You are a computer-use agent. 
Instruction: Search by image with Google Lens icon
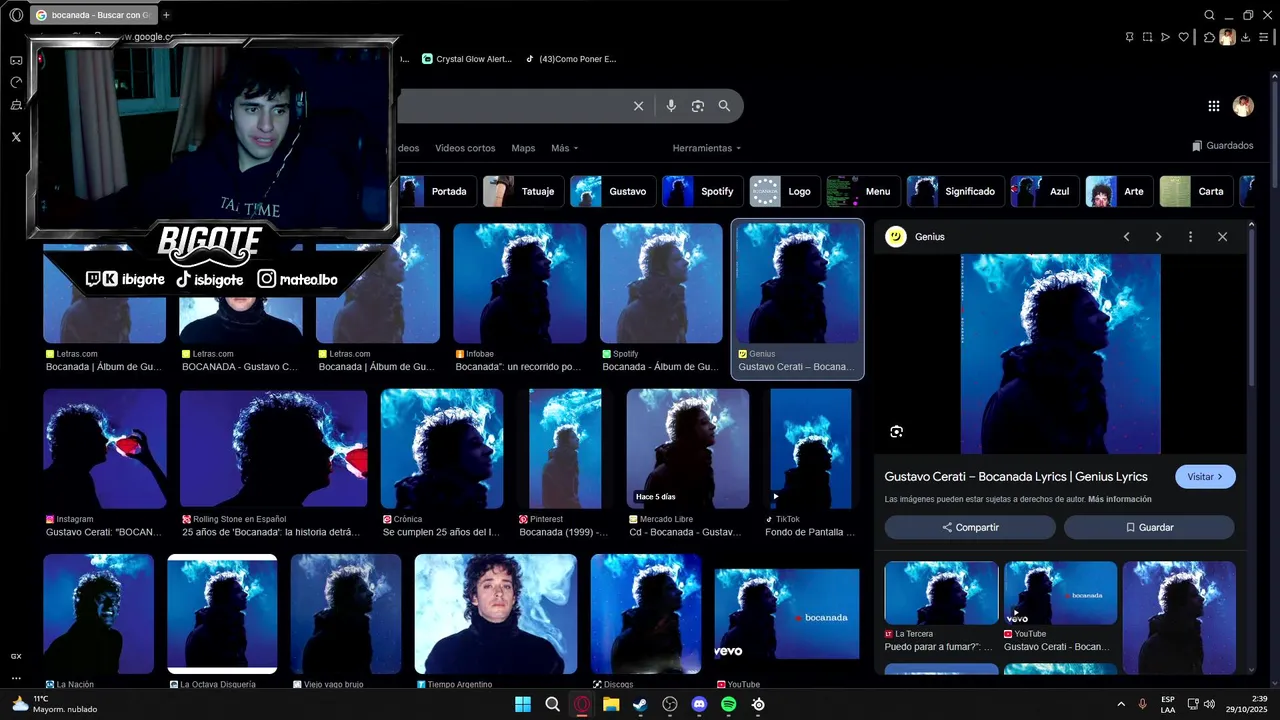(x=698, y=106)
